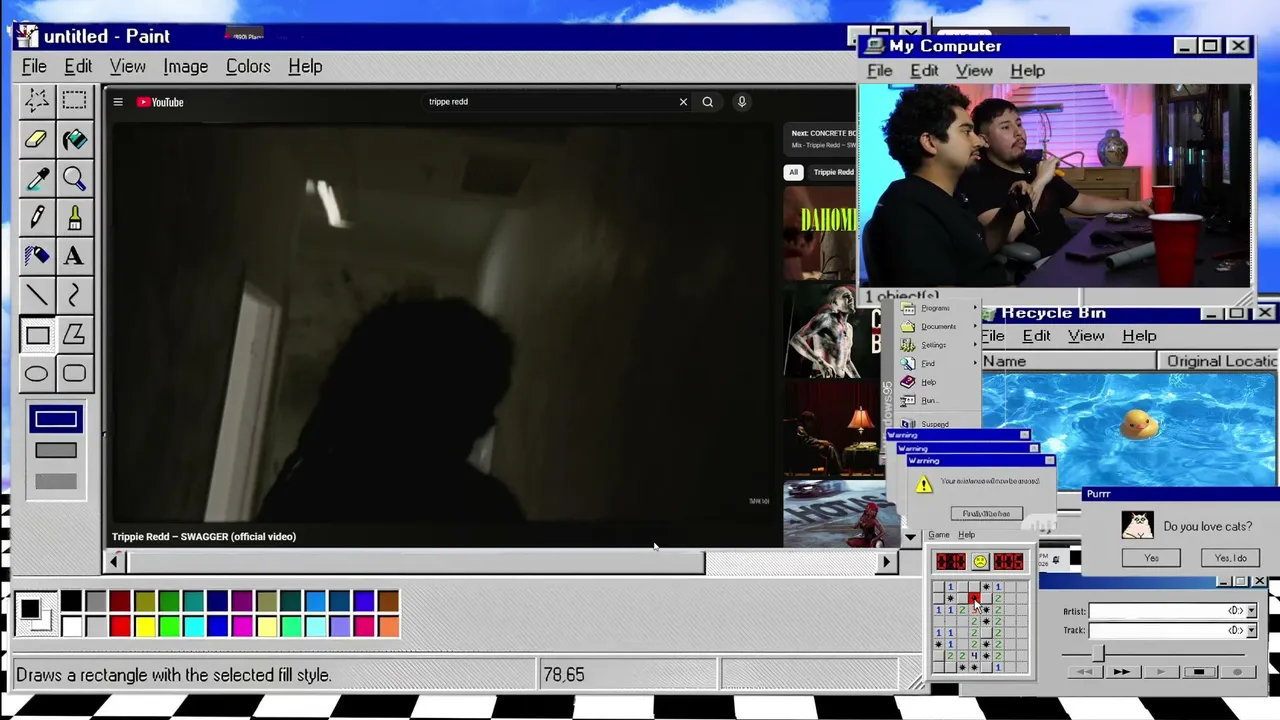1280x720 pixels.
Task: Activate the Pick Color eyedropper tool
Action: tap(37, 178)
